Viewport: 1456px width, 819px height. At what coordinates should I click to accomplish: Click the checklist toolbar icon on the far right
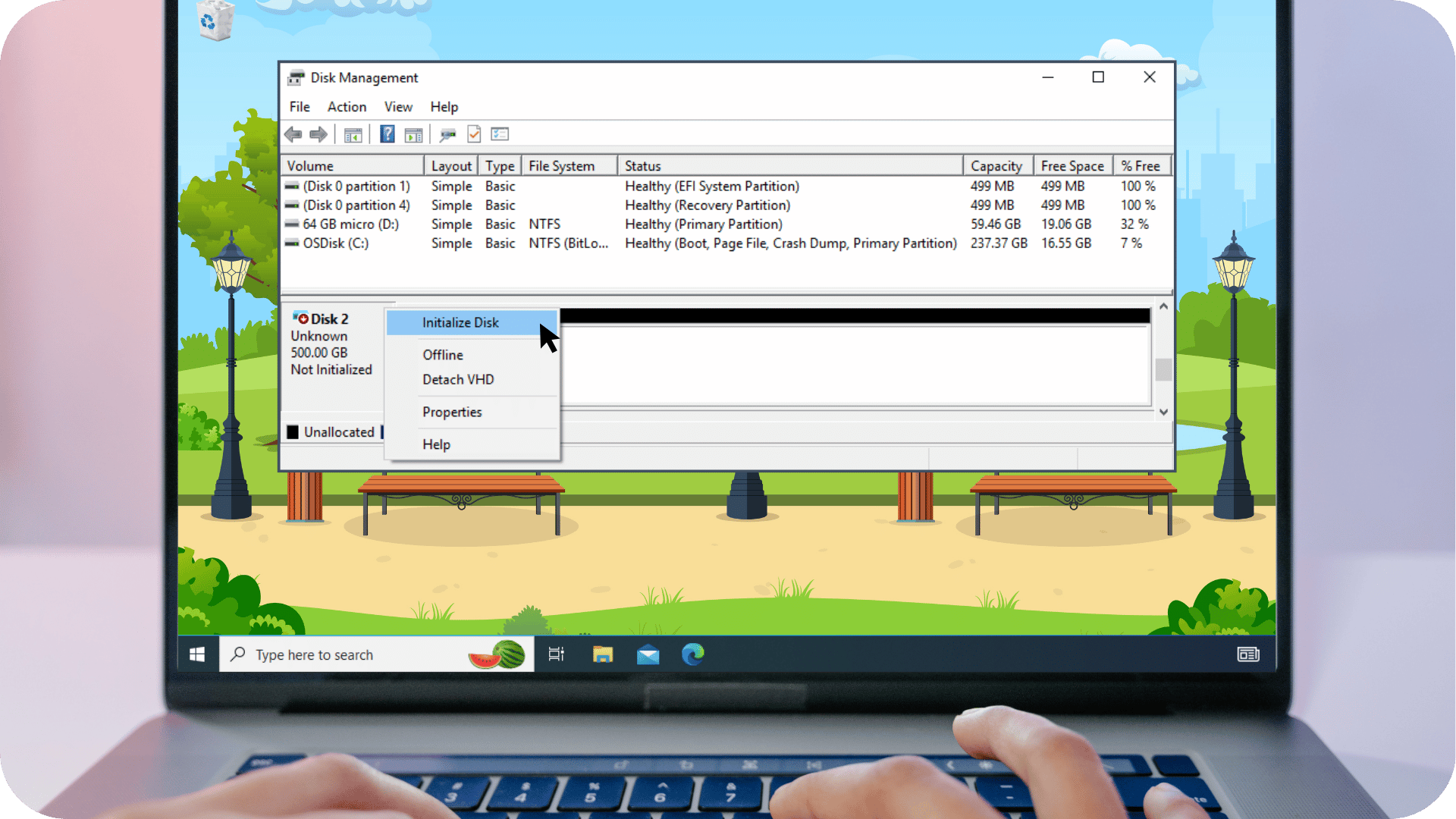tap(500, 134)
